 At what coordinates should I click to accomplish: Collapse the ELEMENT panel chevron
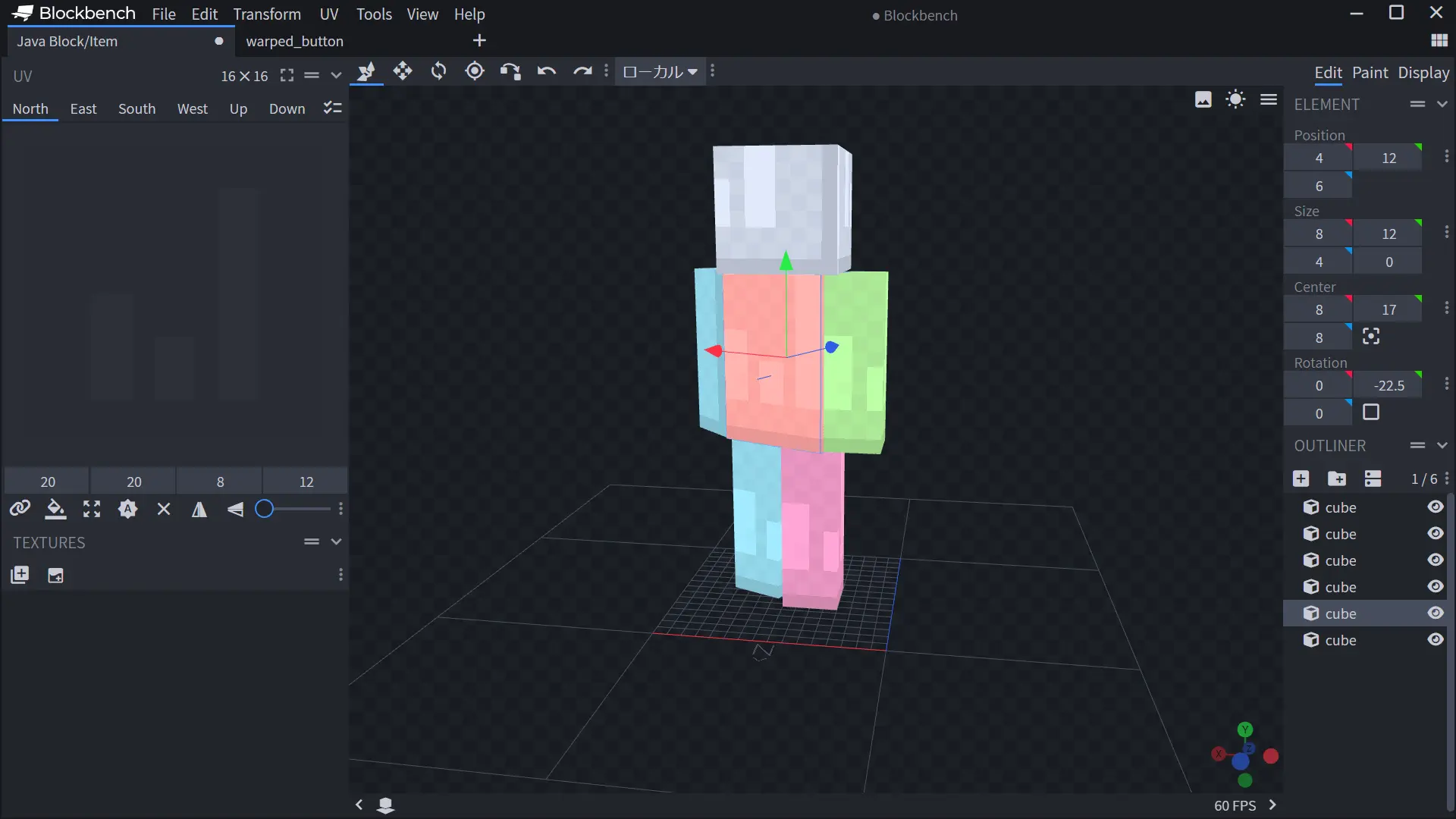coord(1442,104)
